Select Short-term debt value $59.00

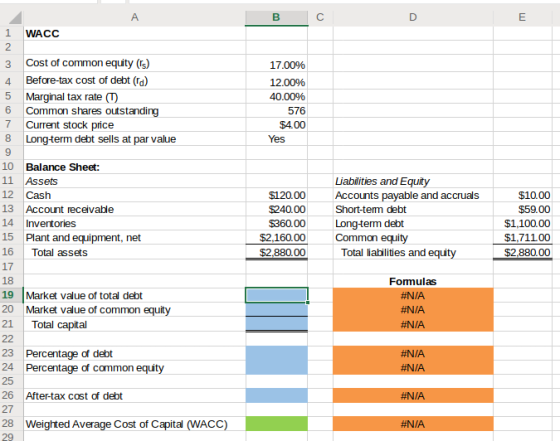click(x=522, y=209)
